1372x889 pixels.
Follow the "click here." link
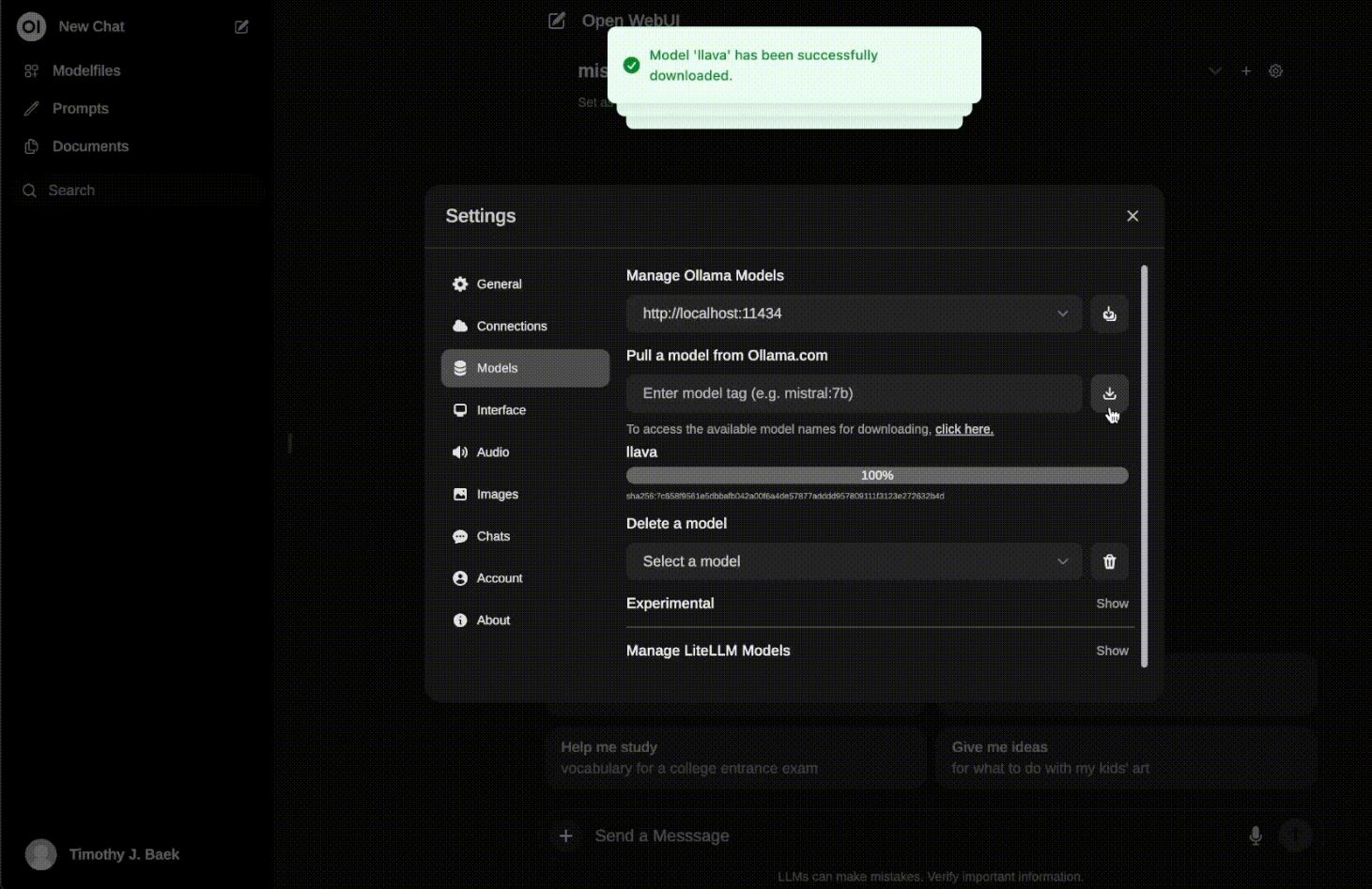click(963, 429)
